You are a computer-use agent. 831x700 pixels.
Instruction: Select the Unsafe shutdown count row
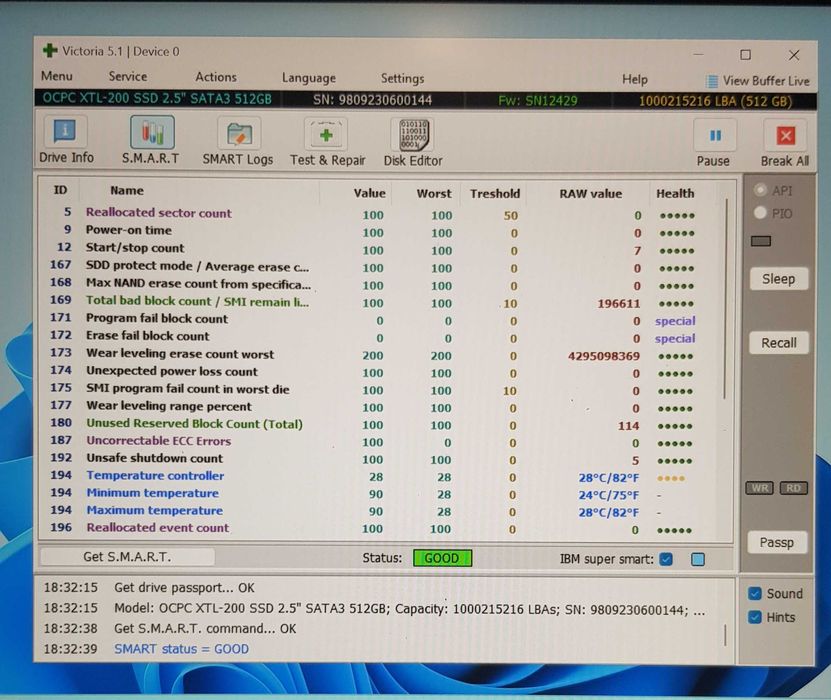379,459
